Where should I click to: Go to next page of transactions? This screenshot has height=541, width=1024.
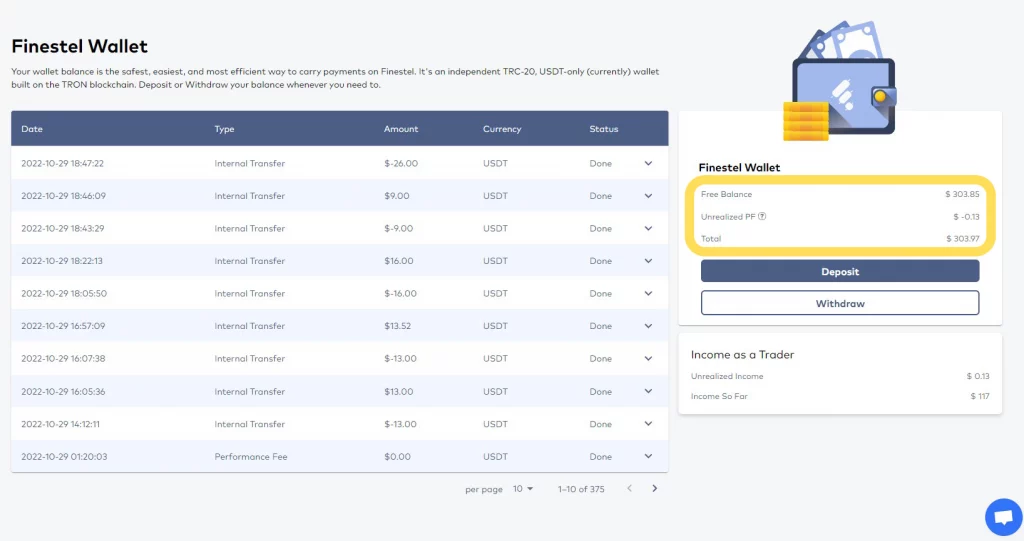(654, 489)
